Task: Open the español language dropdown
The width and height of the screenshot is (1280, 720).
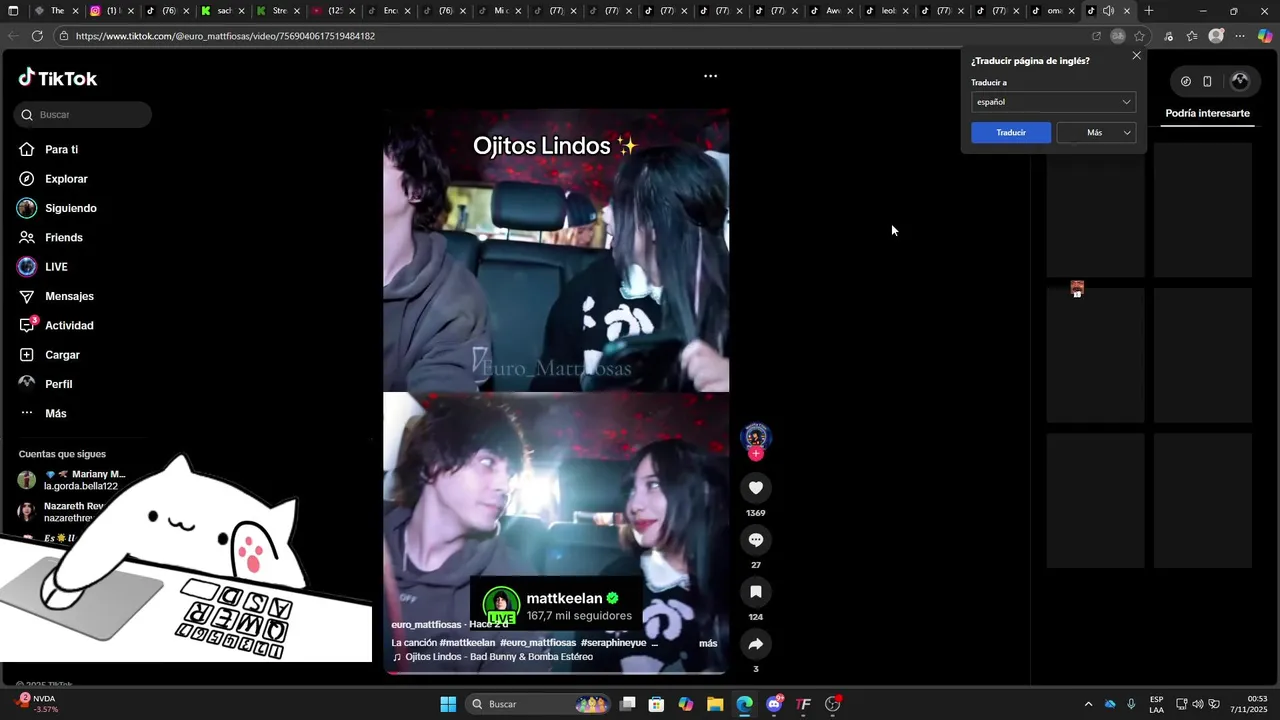Action: coord(1053,102)
